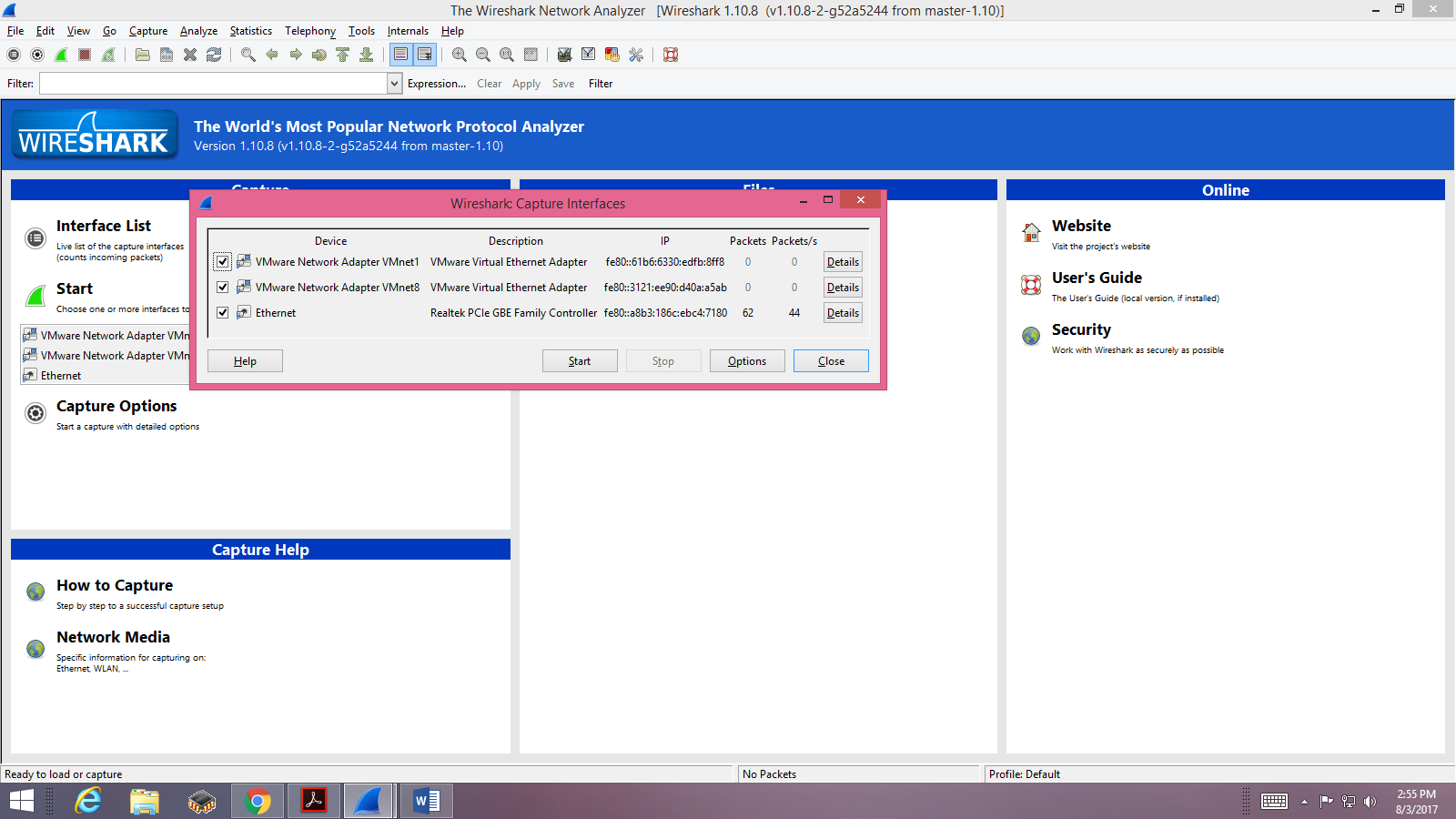This screenshot has width=1456, height=819.
Task: Open the Telephony menu
Action: tap(309, 31)
